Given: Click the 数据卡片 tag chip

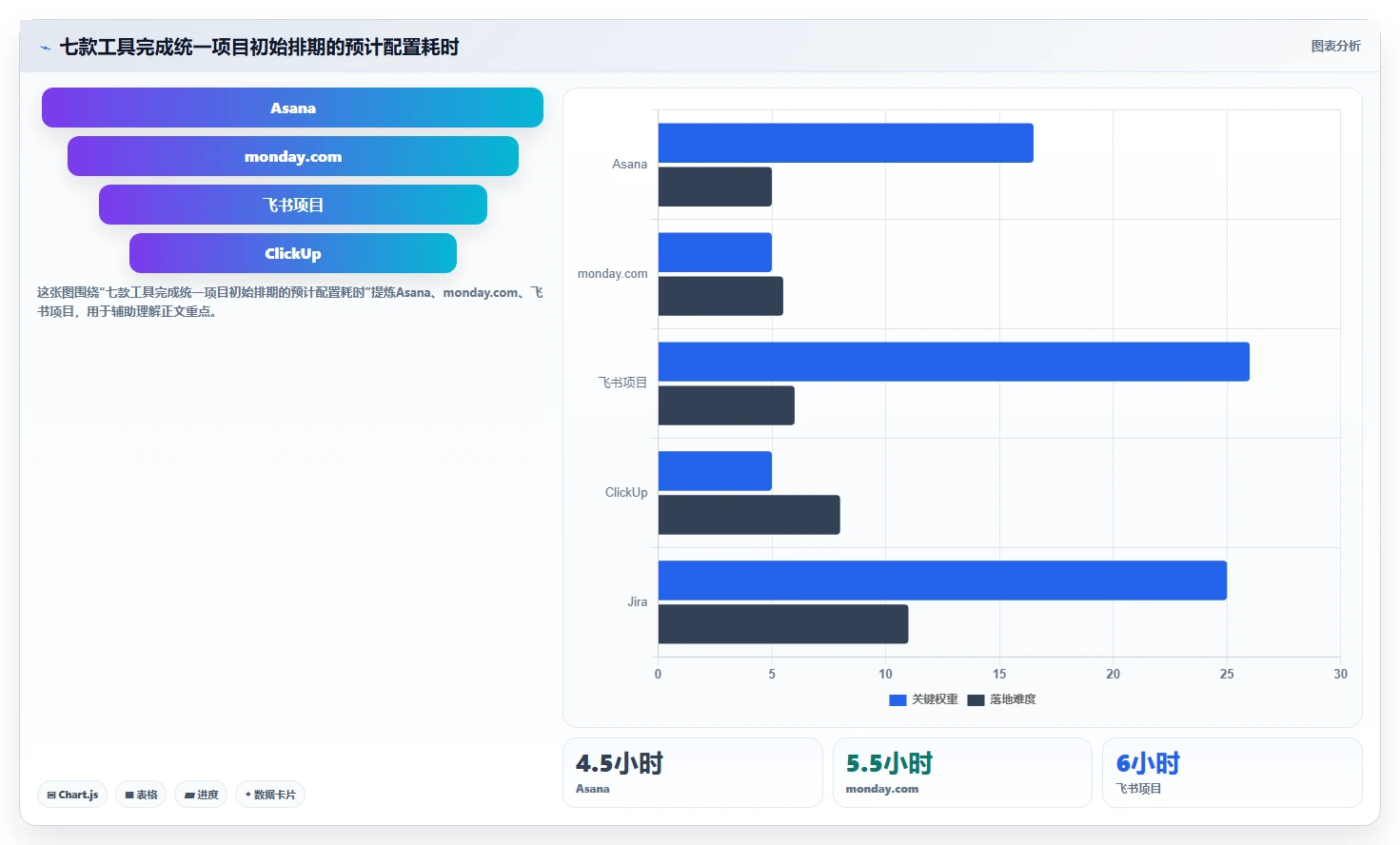Looking at the screenshot, I should pyautogui.click(x=270, y=795).
